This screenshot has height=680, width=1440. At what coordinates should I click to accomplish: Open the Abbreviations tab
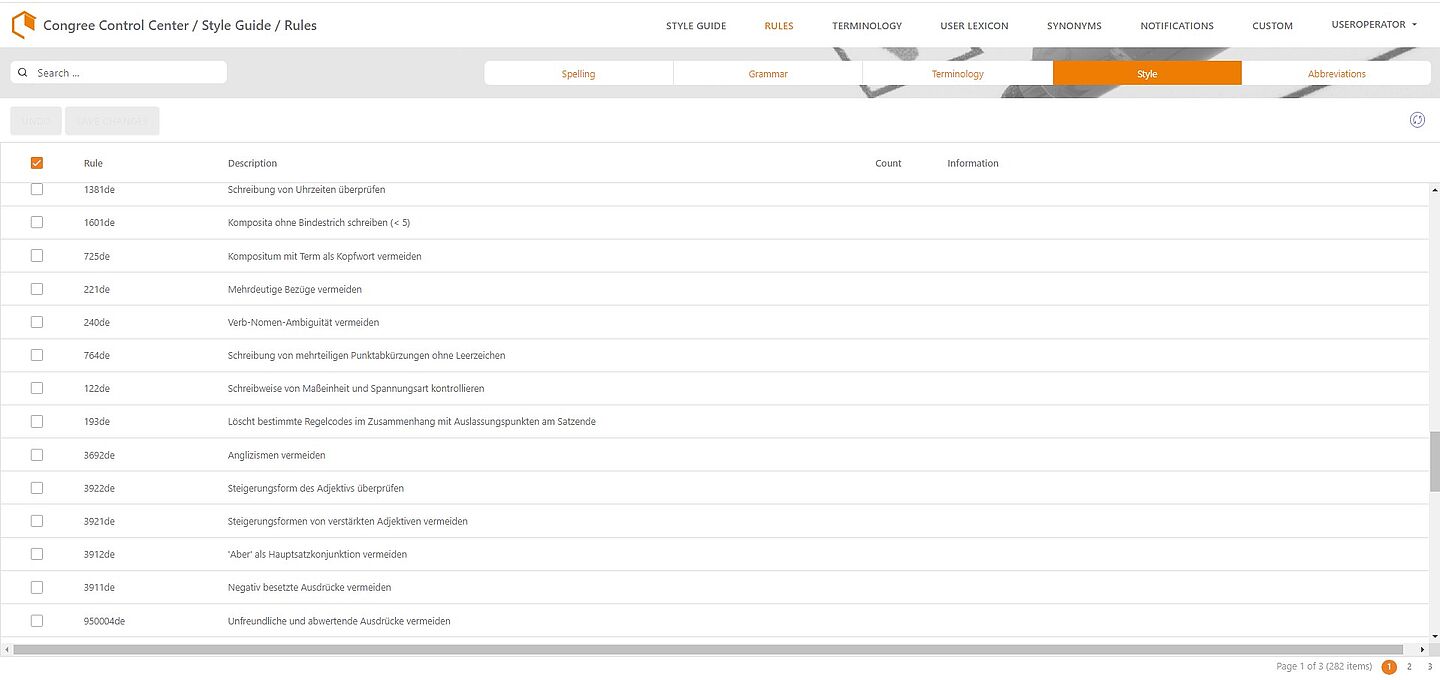(x=1336, y=74)
